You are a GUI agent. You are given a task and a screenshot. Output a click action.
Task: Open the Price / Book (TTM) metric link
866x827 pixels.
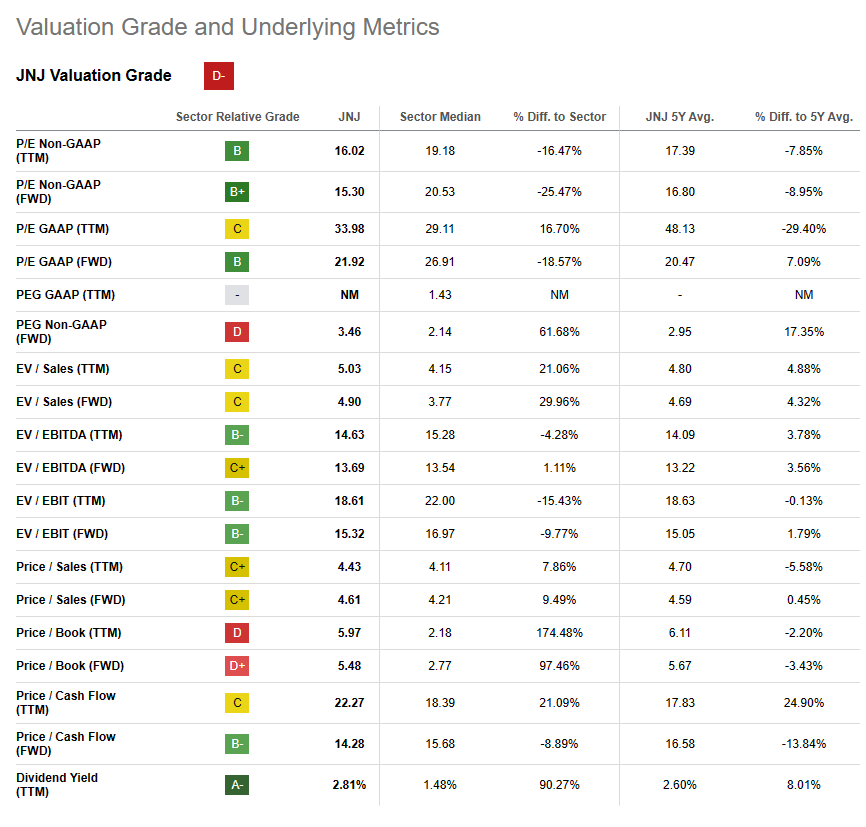[x=66, y=633]
